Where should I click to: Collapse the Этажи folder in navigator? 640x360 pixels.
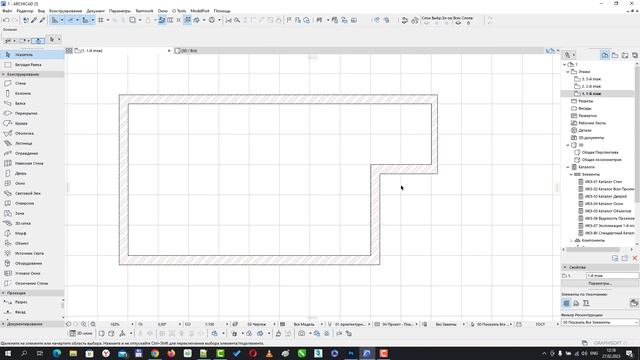tap(568, 72)
